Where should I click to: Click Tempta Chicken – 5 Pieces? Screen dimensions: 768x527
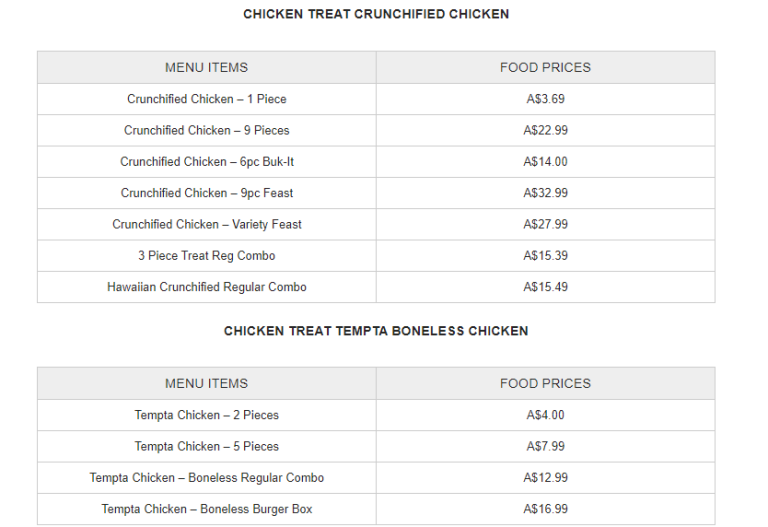click(206, 446)
